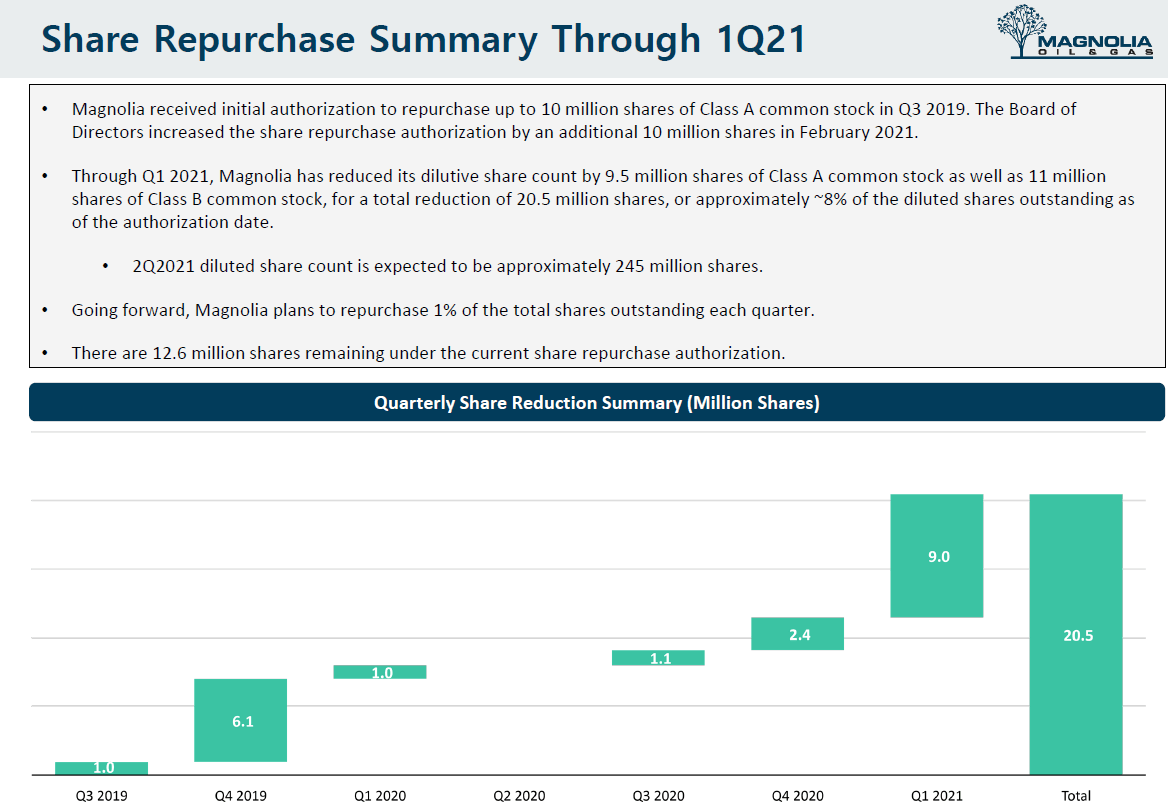Screen dimensions: 1168x808
Task: Select the Q3 2020 bar labeled 1.1
Action: pyautogui.click(x=659, y=658)
